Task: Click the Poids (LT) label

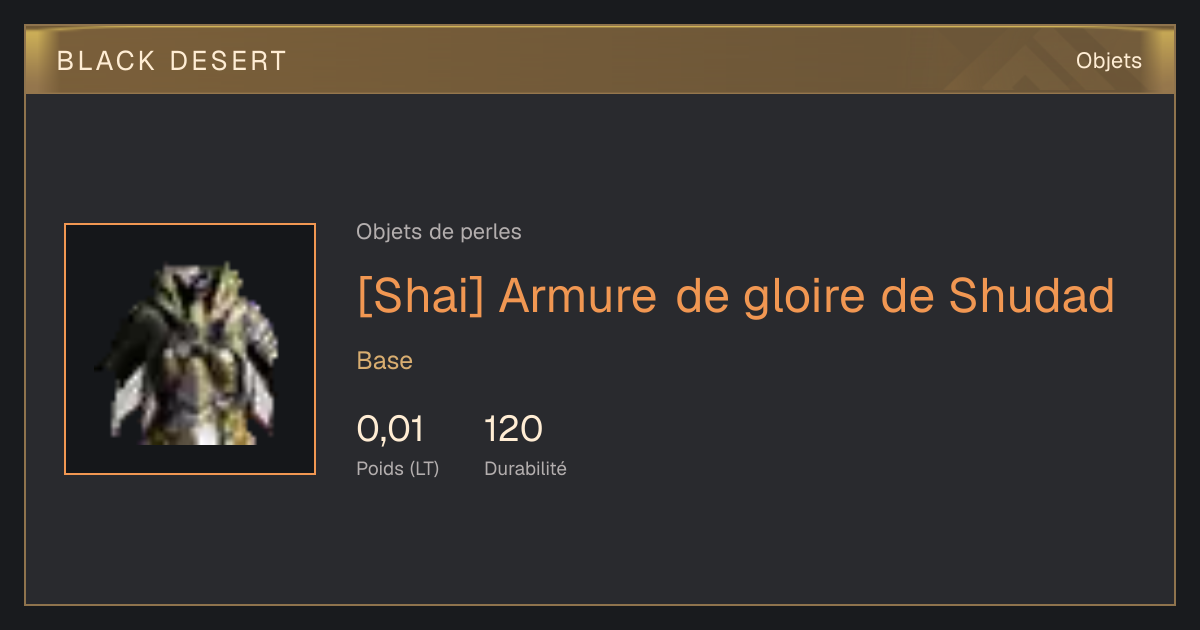Action: click(x=397, y=468)
